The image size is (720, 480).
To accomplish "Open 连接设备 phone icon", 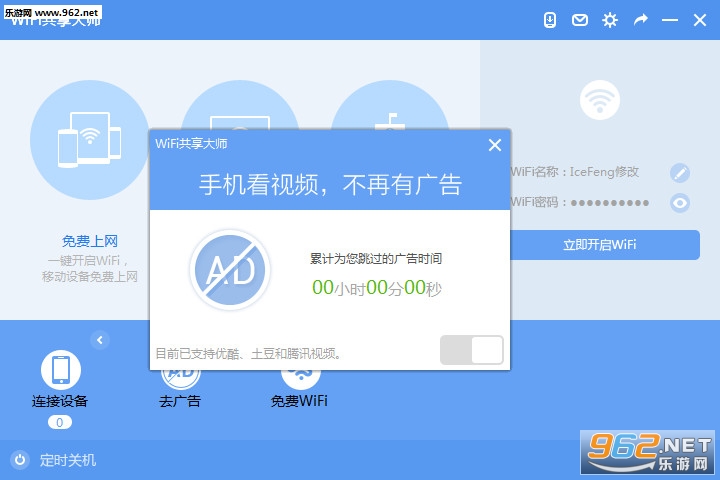I will [x=61, y=370].
